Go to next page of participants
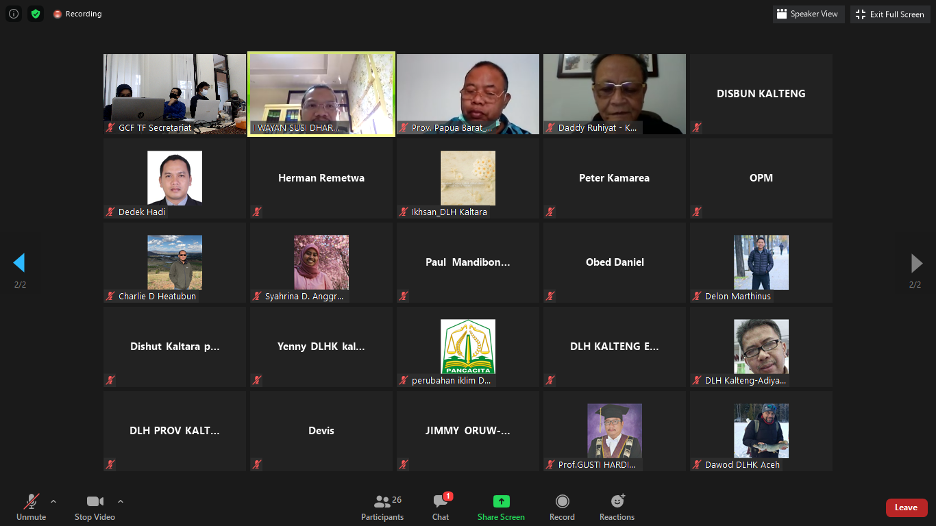 [x=916, y=263]
